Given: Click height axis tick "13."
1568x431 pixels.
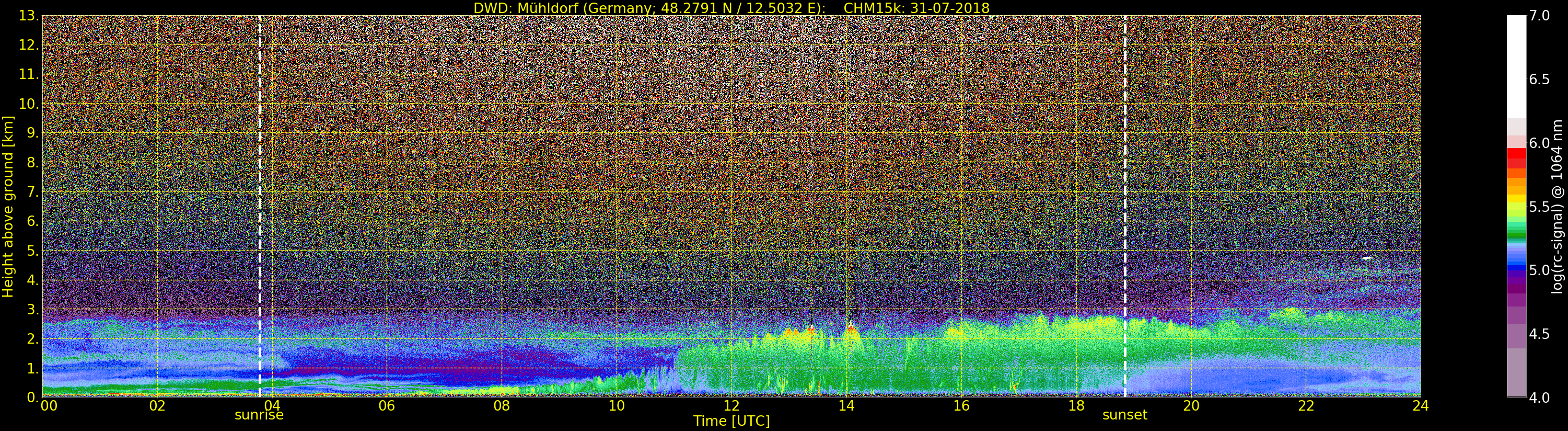Looking at the screenshot, I should [x=29, y=16].
